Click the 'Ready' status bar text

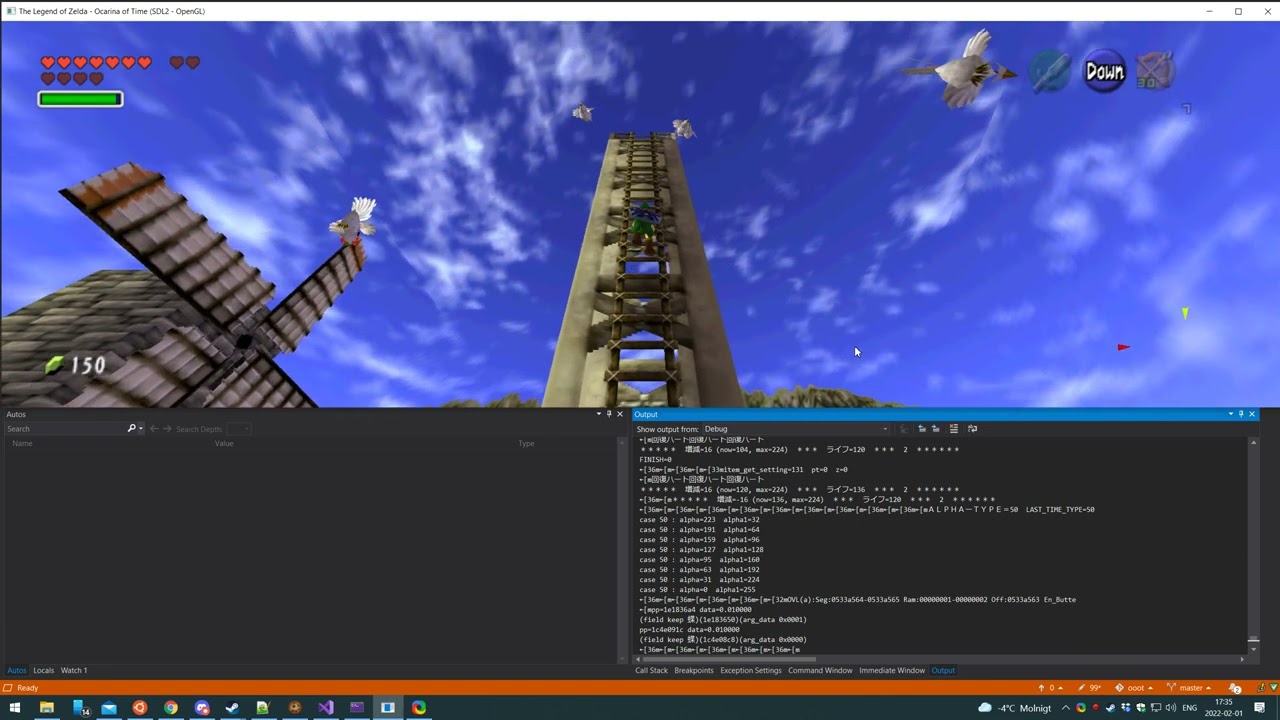(x=28, y=688)
